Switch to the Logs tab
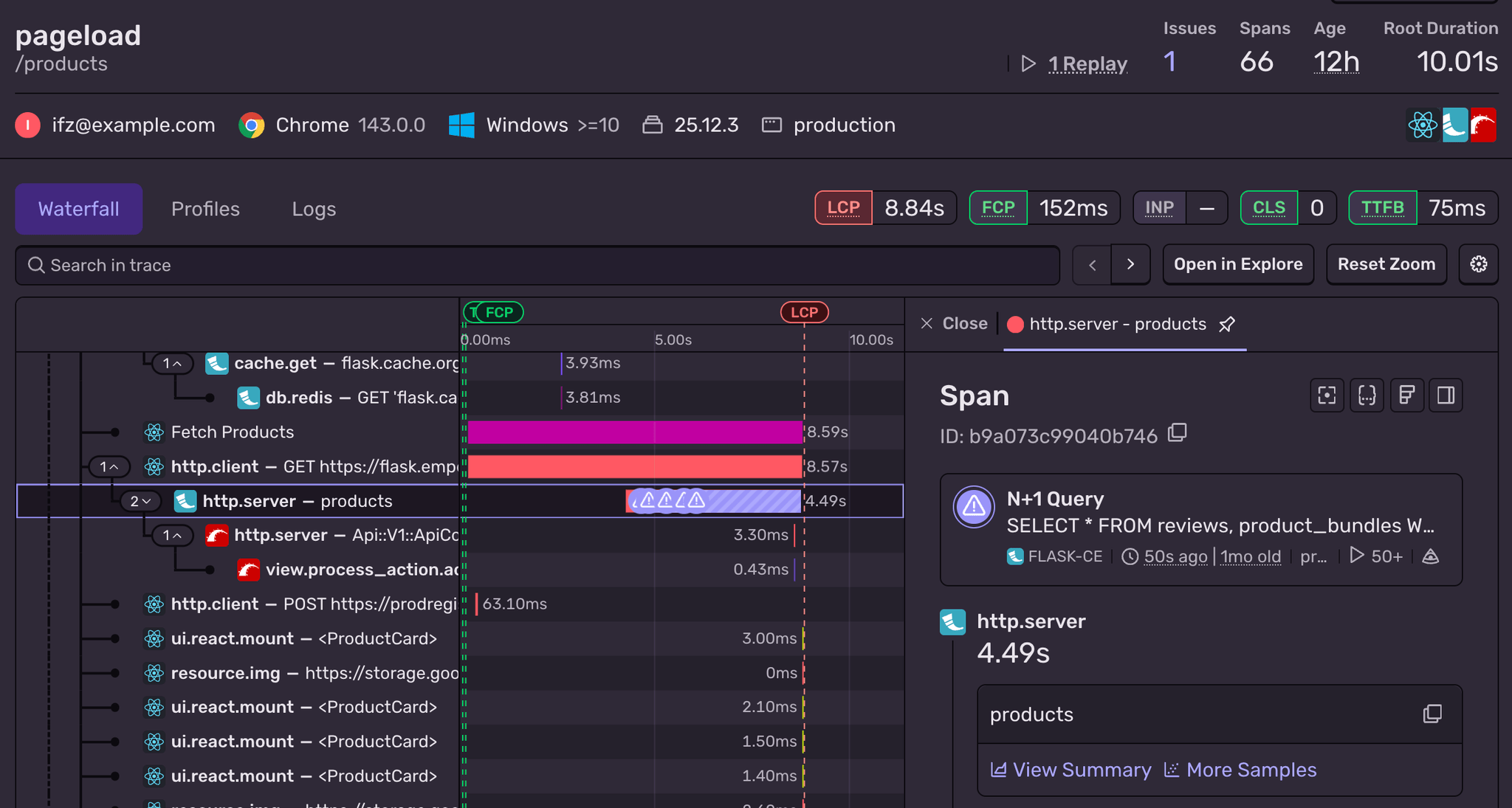Image resolution: width=1512 pixels, height=808 pixels. [314, 209]
